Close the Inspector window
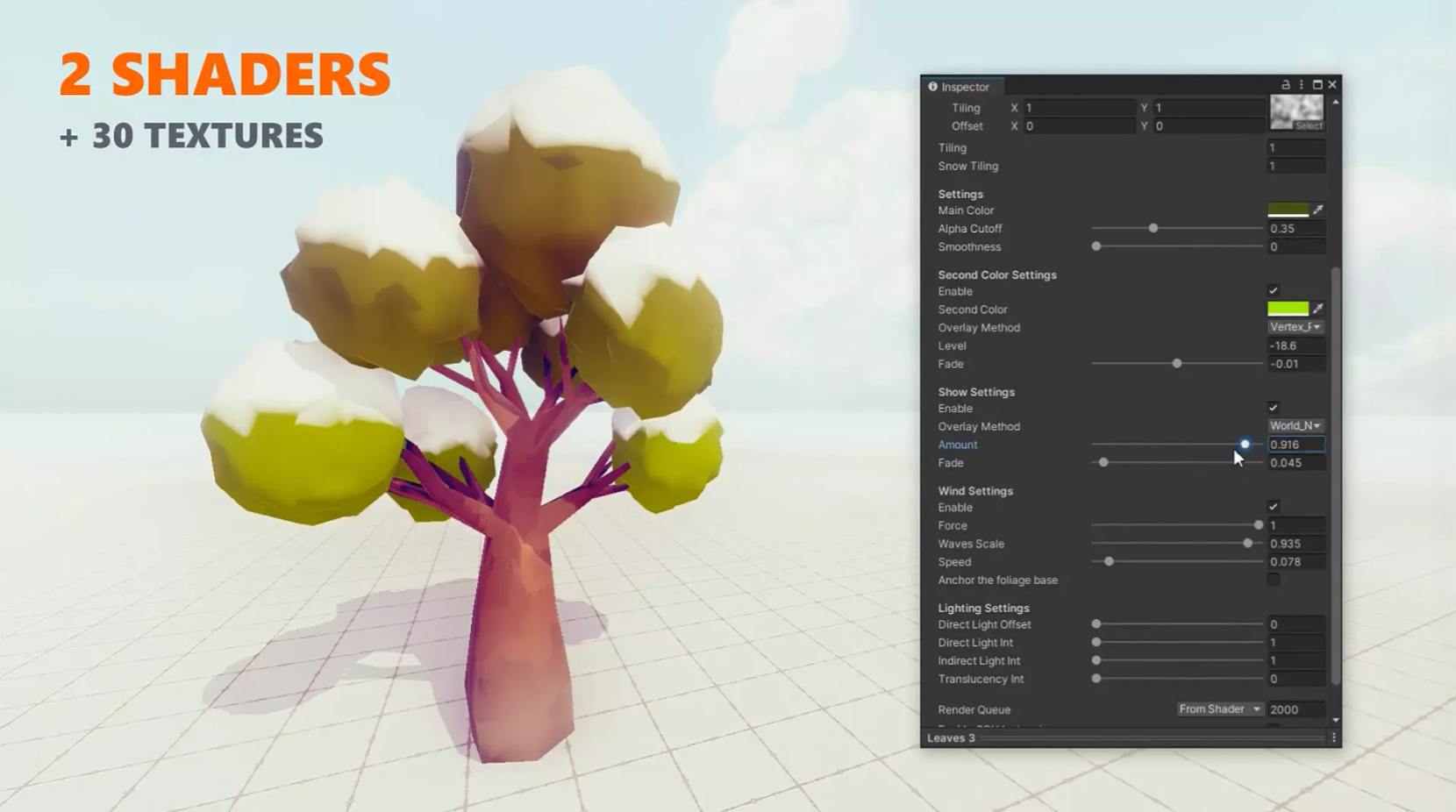The height and width of the screenshot is (812, 1456). coord(1332,85)
